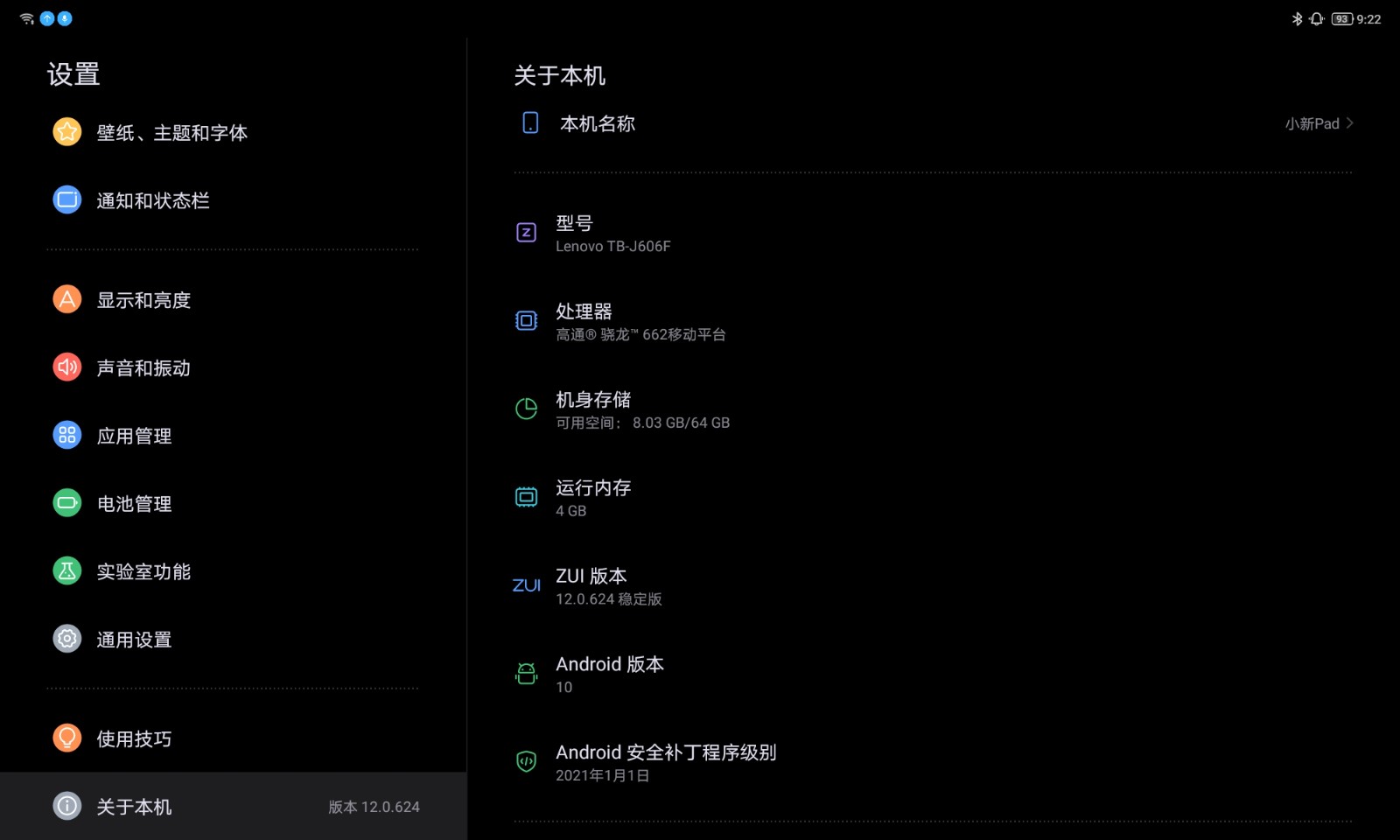The image size is (1400, 840).
Task: Click the 9:22 clock in status bar
Action: point(1368,19)
